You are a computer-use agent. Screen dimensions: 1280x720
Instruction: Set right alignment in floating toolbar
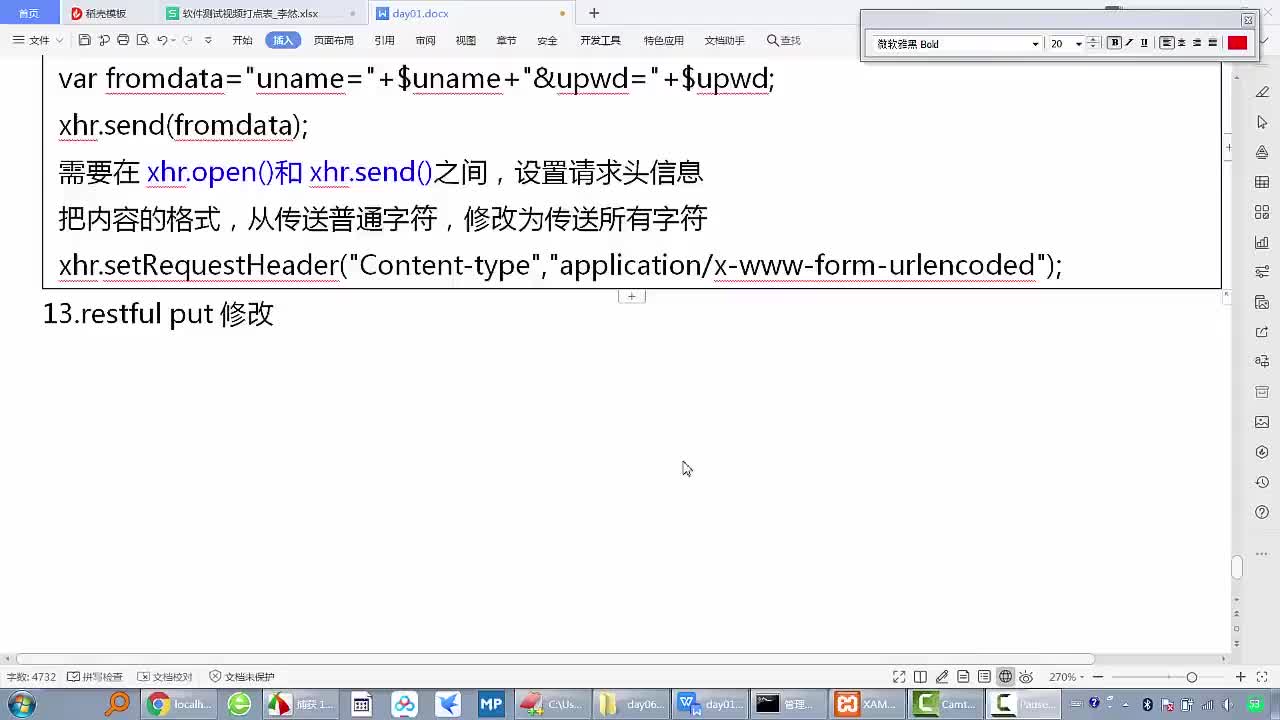[x=1197, y=43]
